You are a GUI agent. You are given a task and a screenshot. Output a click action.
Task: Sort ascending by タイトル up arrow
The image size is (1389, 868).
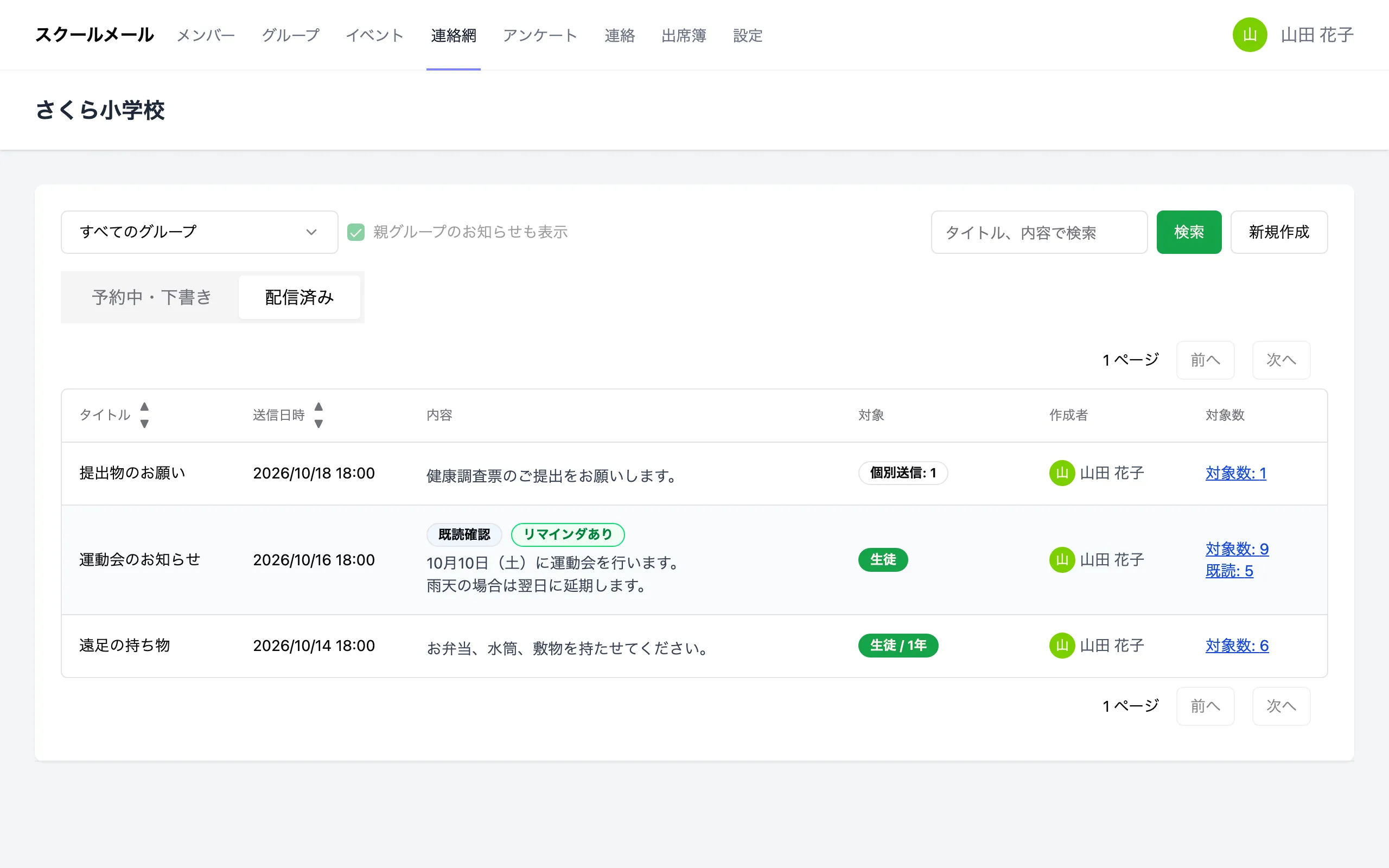point(145,406)
